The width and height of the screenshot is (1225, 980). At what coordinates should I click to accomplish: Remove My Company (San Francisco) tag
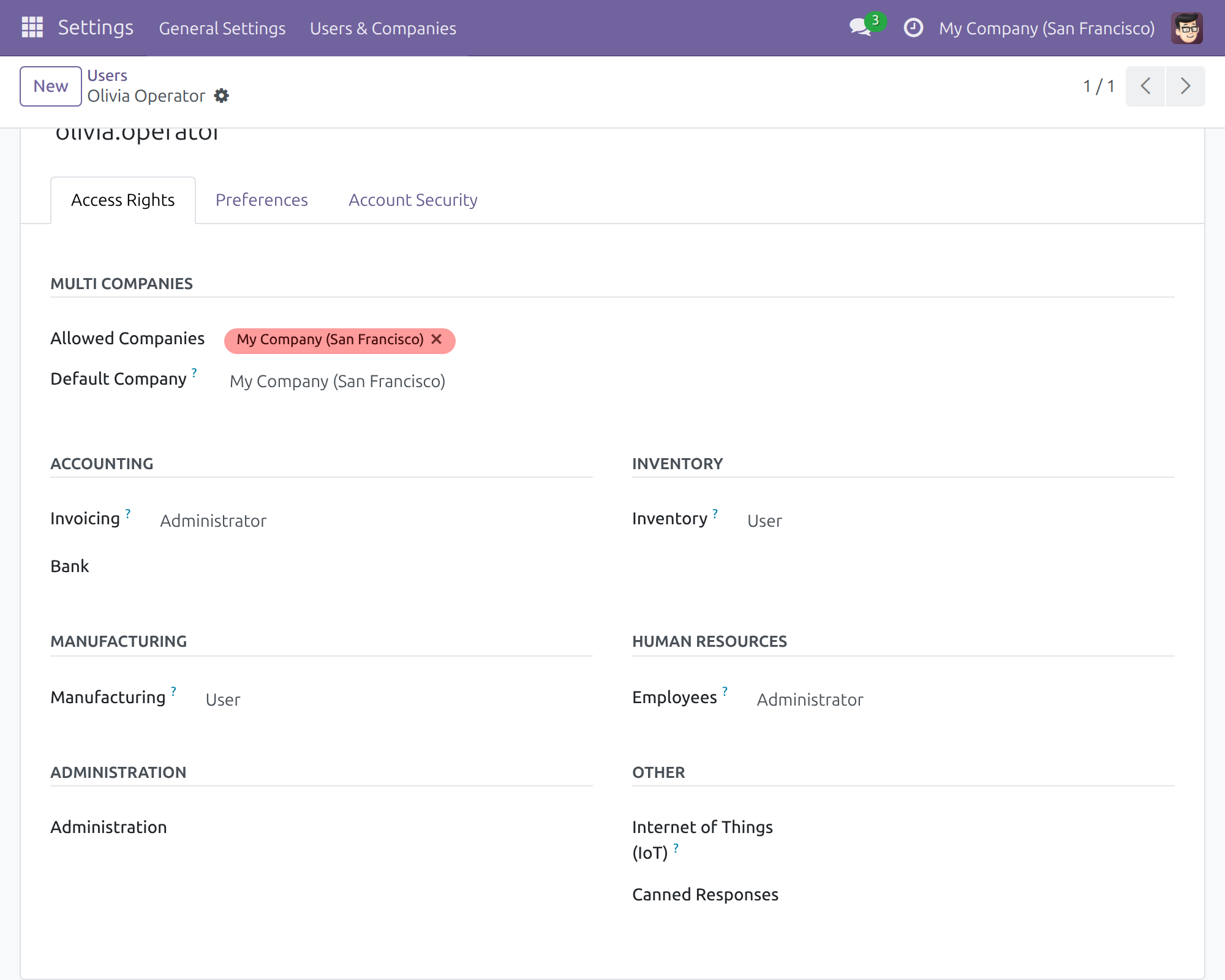[x=436, y=339]
